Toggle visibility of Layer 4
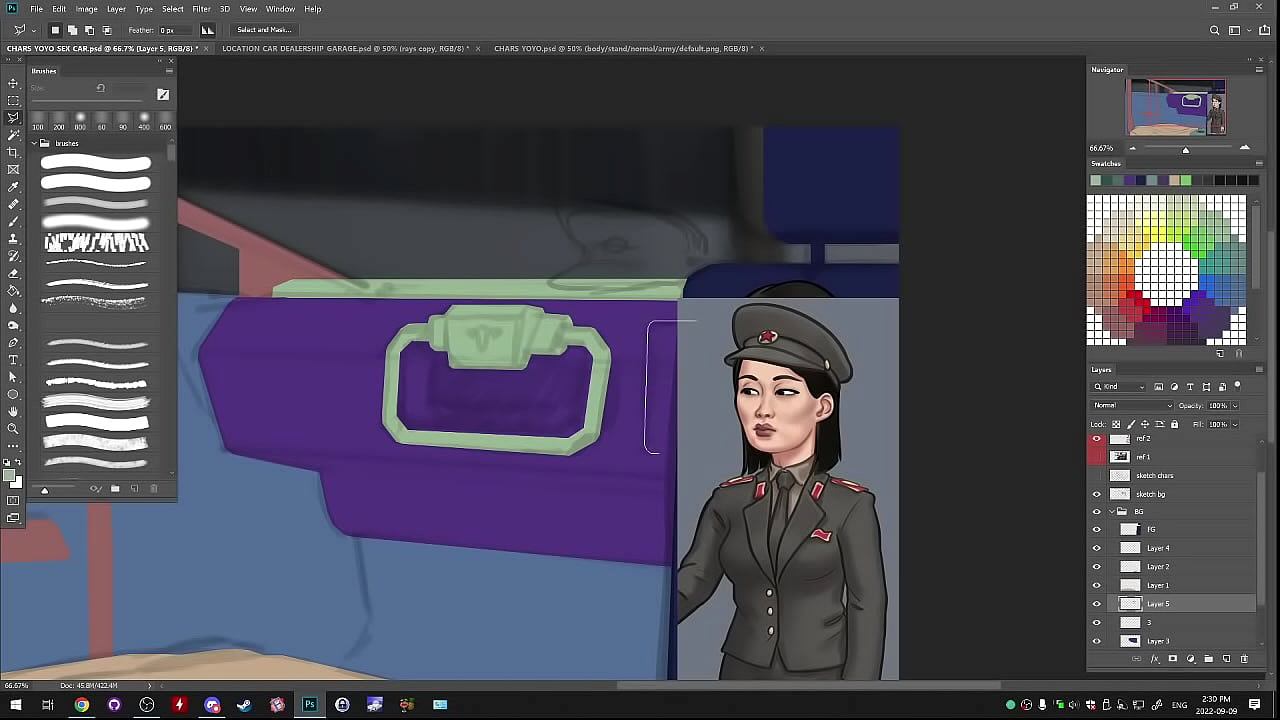 1097,548
